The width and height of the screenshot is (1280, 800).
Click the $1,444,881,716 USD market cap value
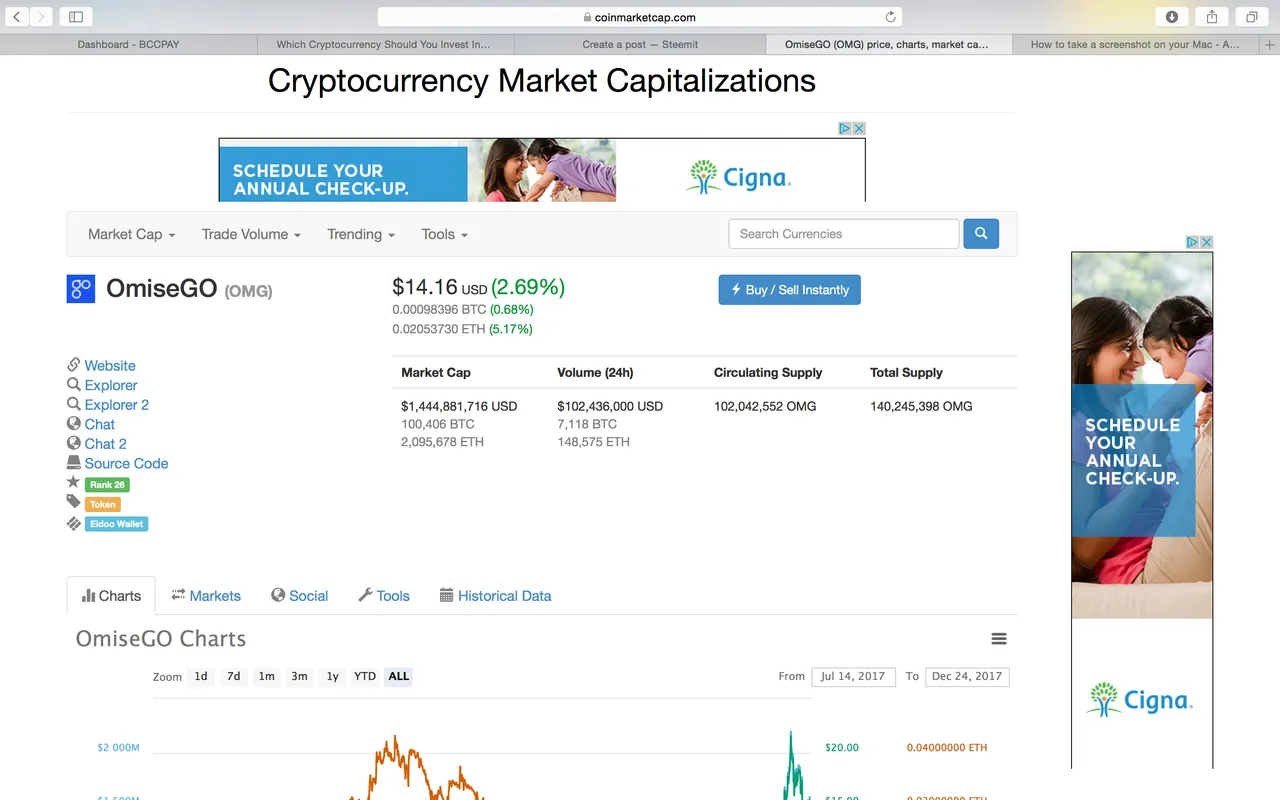tap(459, 407)
